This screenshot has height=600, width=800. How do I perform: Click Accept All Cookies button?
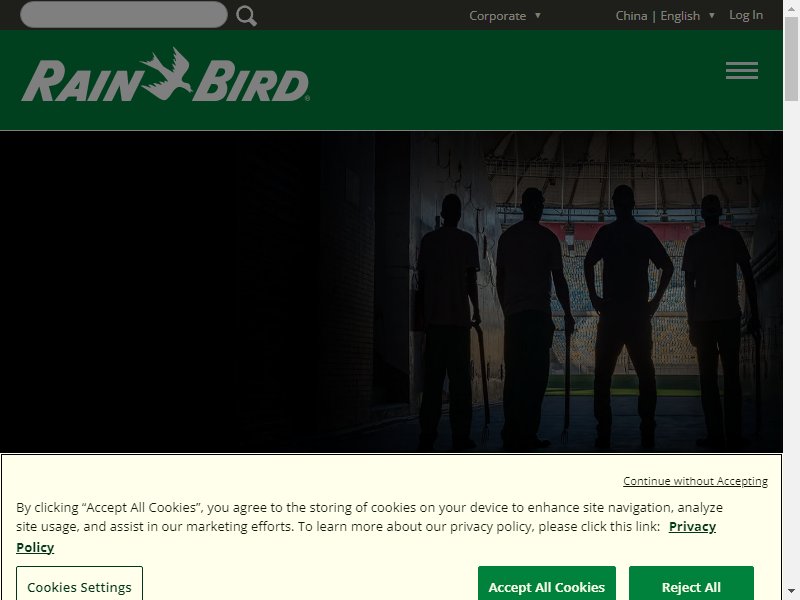(546, 585)
